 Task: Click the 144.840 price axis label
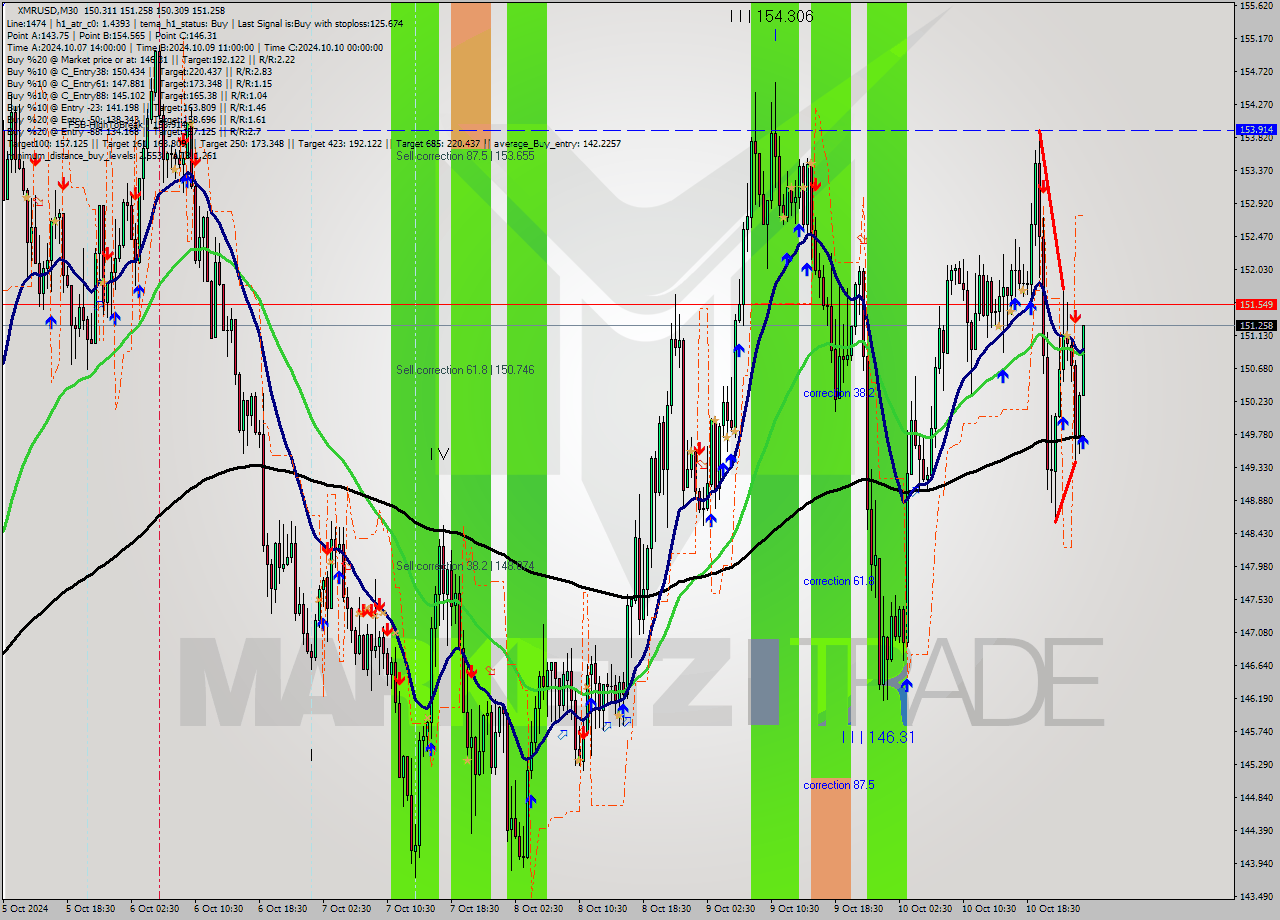[1256, 798]
